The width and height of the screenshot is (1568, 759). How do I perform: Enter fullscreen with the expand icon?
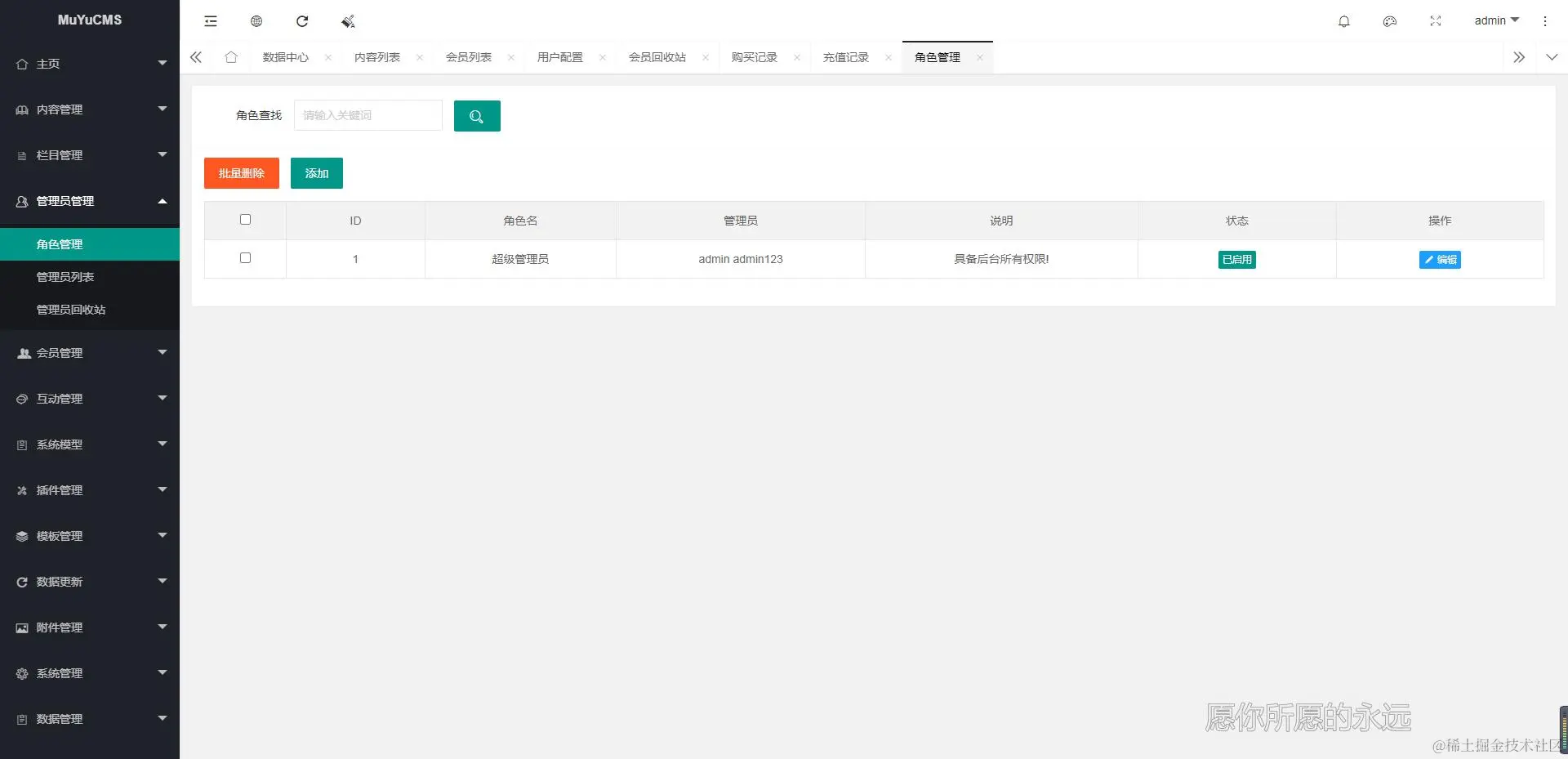click(1435, 21)
